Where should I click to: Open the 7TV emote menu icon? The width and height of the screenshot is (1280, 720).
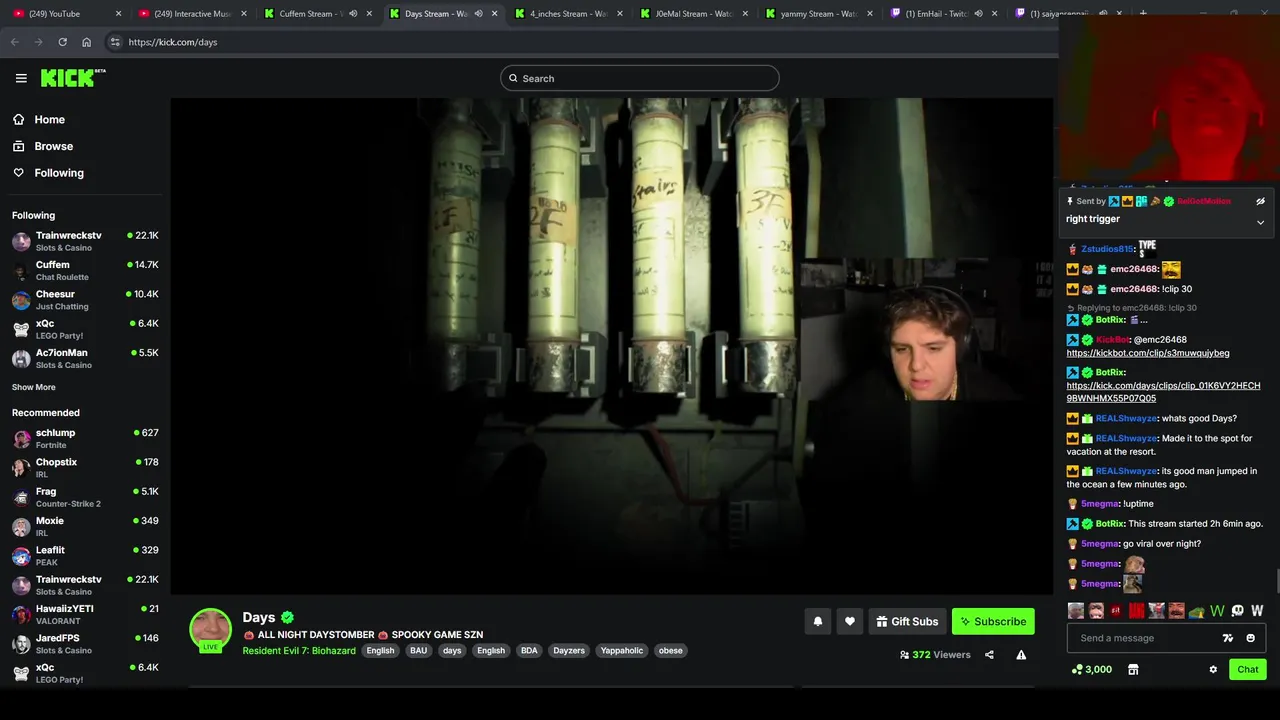pyautogui.click(x=1228, y=638)
